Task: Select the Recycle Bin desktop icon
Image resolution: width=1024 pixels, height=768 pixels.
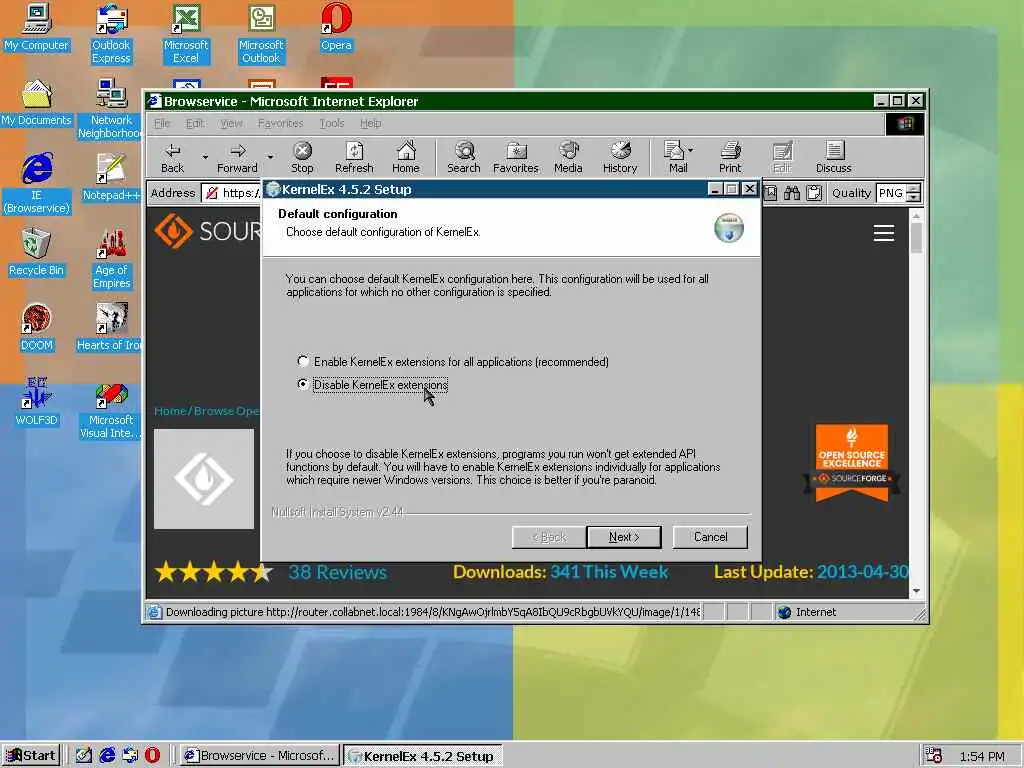Action: (37, 253)
